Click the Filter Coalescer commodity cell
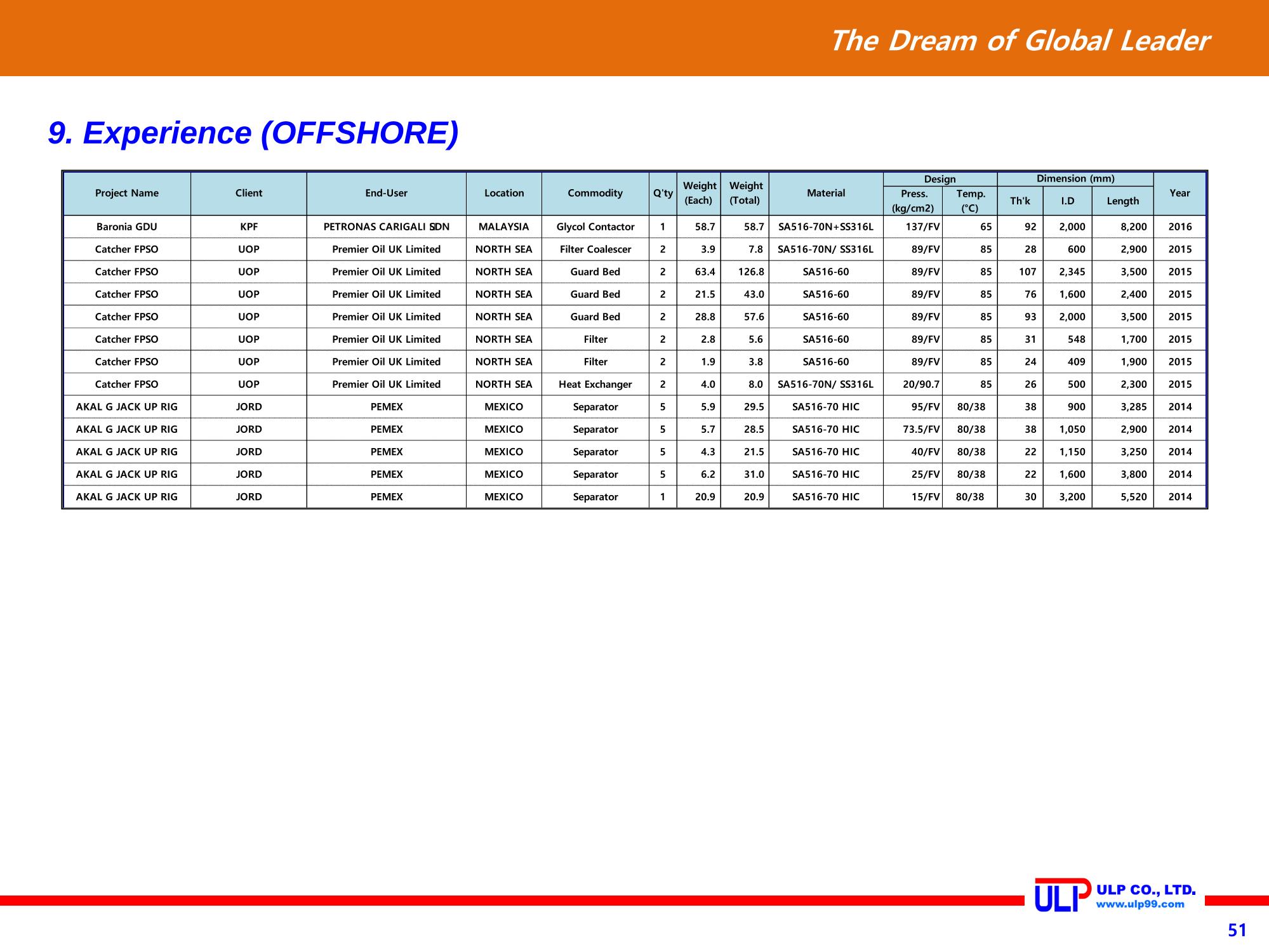Viewport: 1269px width, 952px height. pos(595,249)
